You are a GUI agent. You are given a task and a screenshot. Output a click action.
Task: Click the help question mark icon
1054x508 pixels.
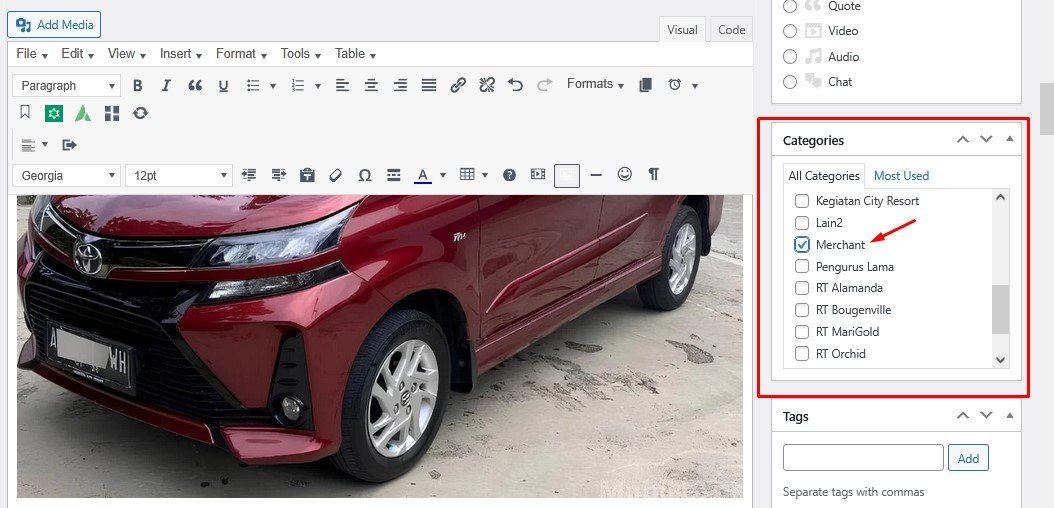[509, 175]
